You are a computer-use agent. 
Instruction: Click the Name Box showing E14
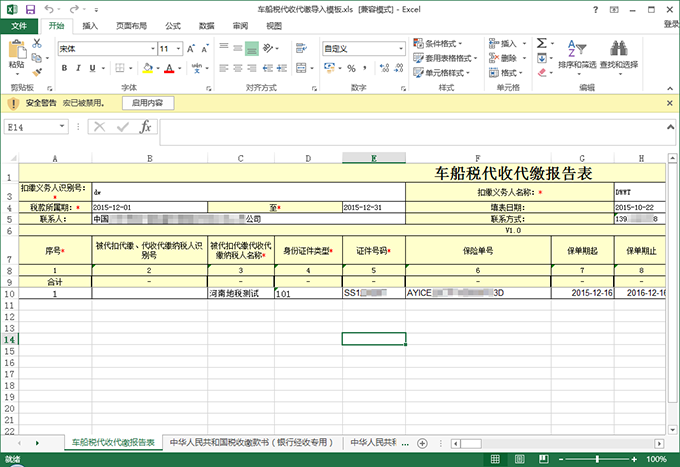tap(38, 127)
